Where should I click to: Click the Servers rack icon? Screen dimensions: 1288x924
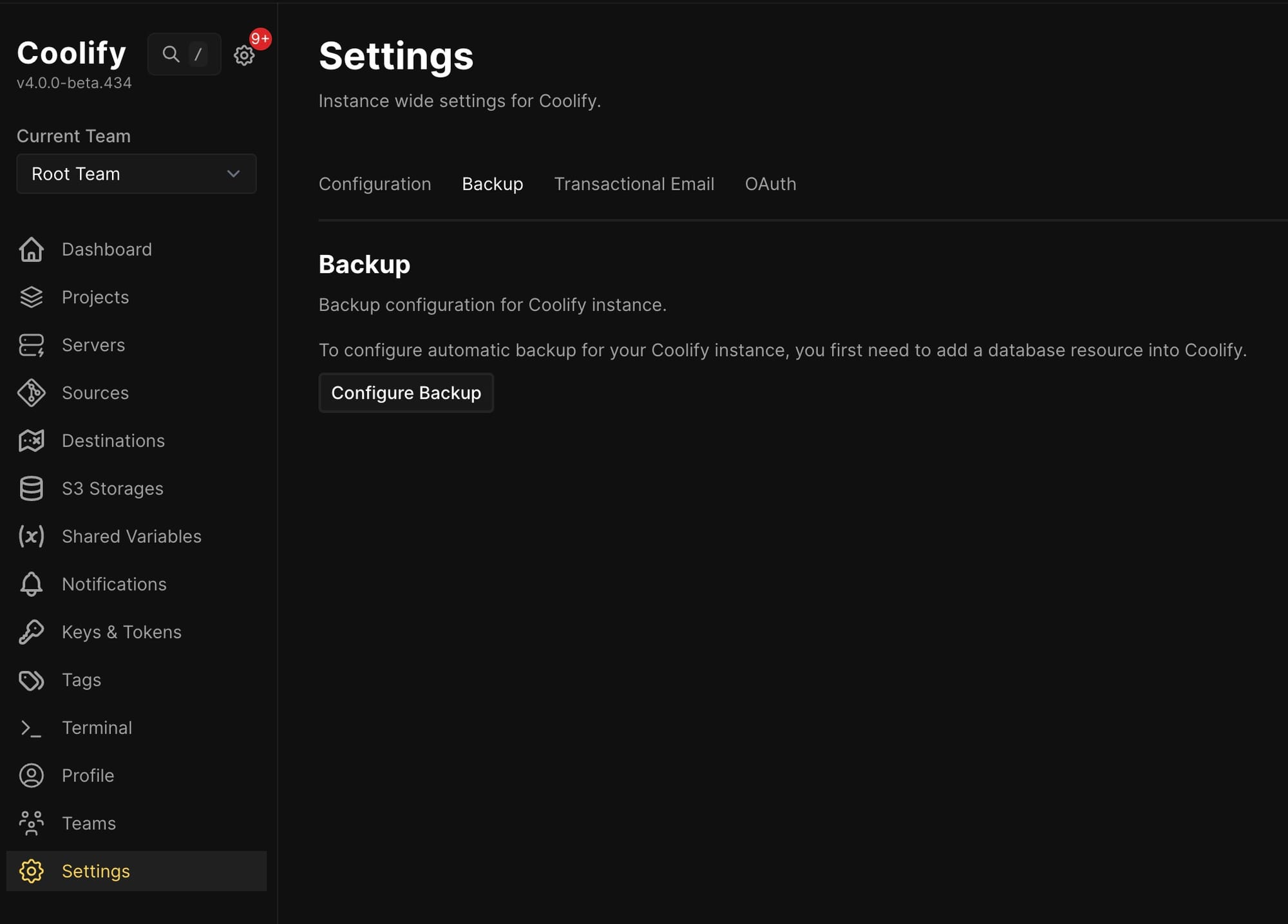coord(31,345)
